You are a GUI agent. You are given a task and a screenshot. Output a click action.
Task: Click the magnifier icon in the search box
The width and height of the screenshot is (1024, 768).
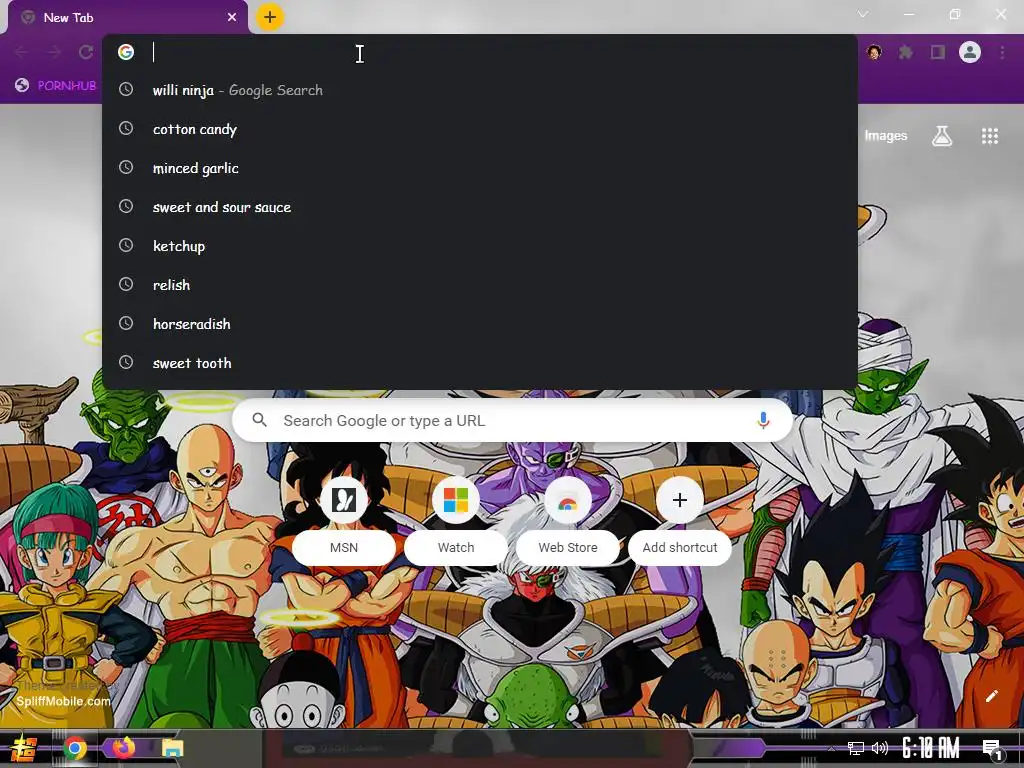[259, 420]
